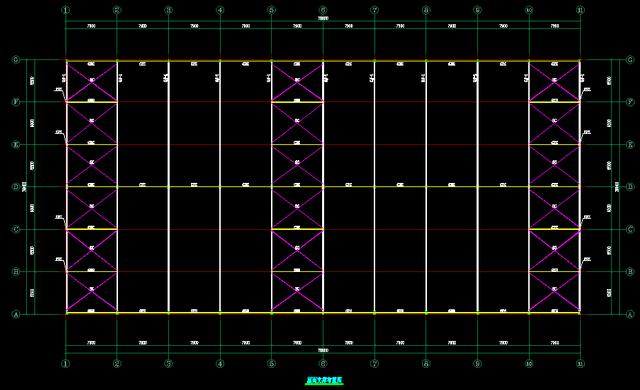Viewport: 640px width, 390px height.
Task: Click the bottom axis bubble numbered 3
Action: pos(169,363)
